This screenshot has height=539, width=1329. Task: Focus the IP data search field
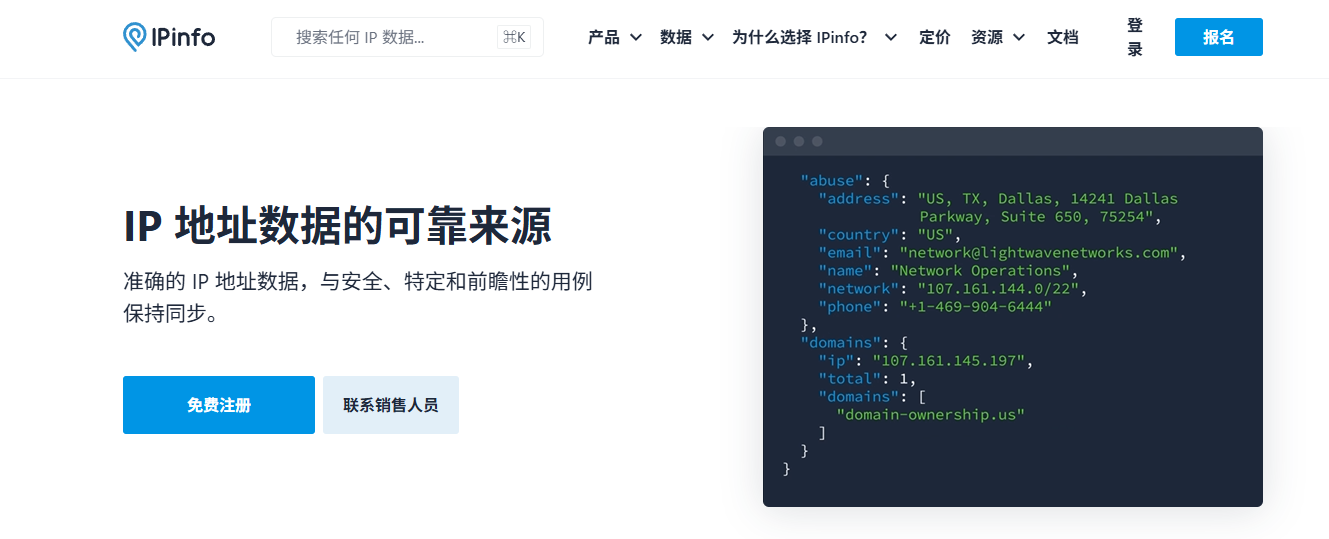click(407, 37)
